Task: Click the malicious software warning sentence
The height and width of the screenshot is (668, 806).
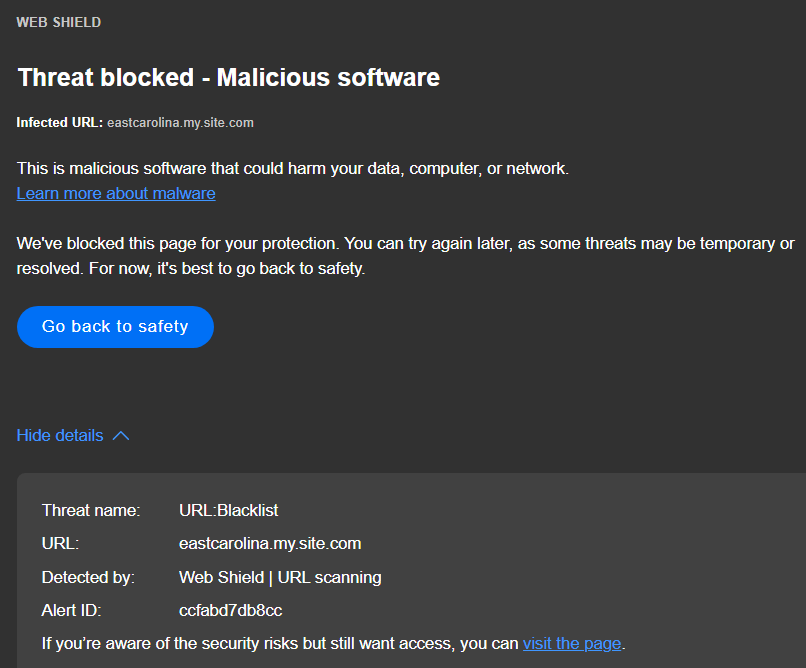Action: pyautogui.click(x=292, y=168)
